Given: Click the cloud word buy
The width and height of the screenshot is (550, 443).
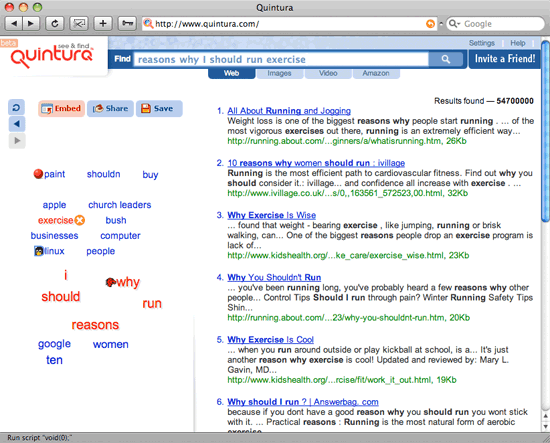Looking at the screenshot, I should click(x=150, y=175).
